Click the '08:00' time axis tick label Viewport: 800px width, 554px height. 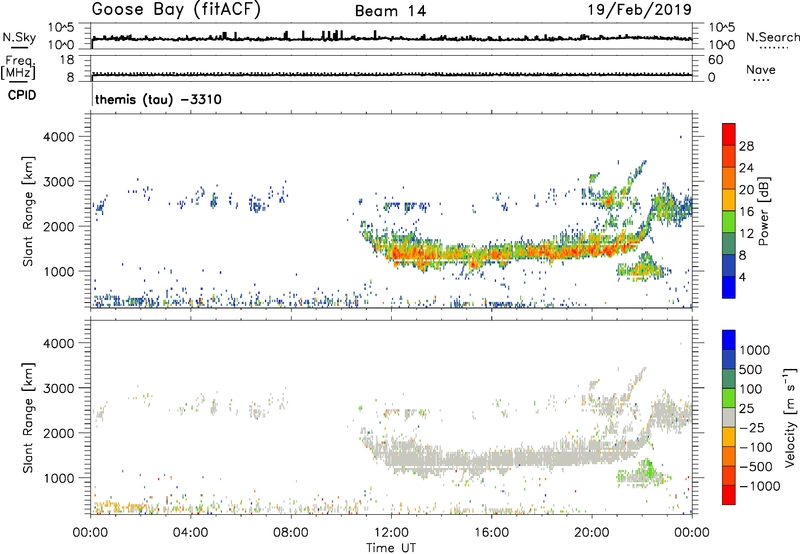(x=291, y=533)
